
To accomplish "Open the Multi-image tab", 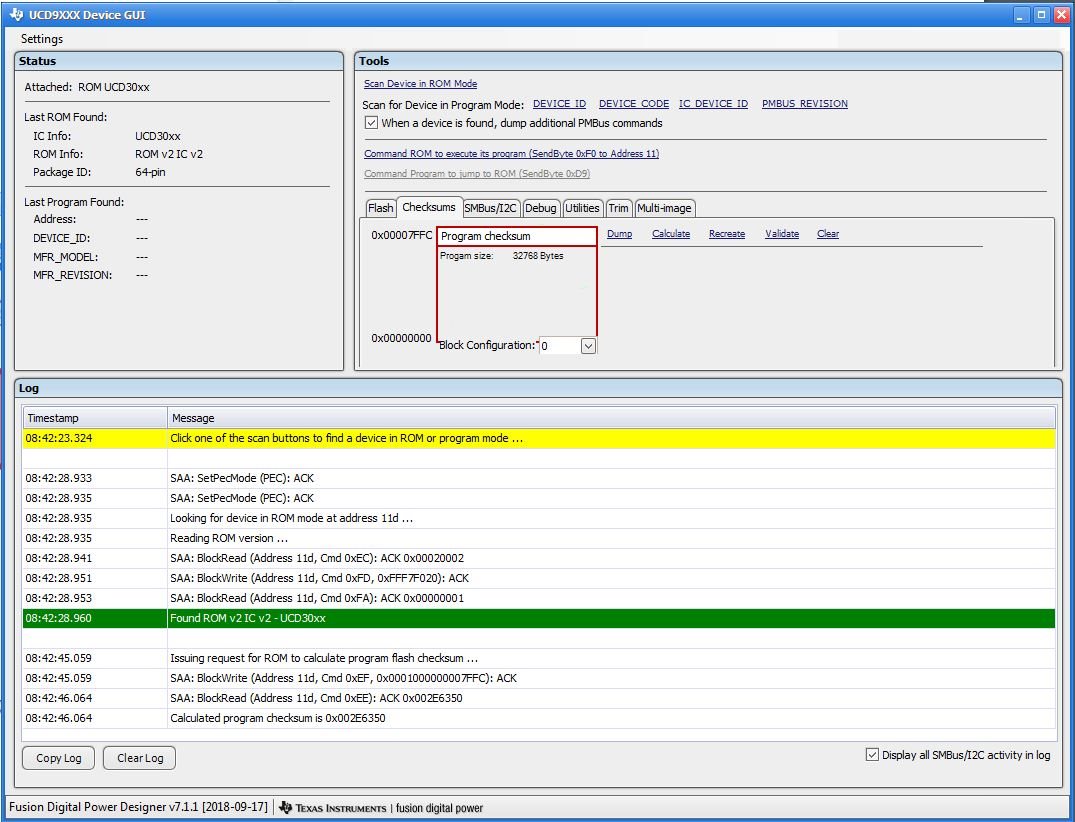I will pyautogui.click(x=664, y=208).
